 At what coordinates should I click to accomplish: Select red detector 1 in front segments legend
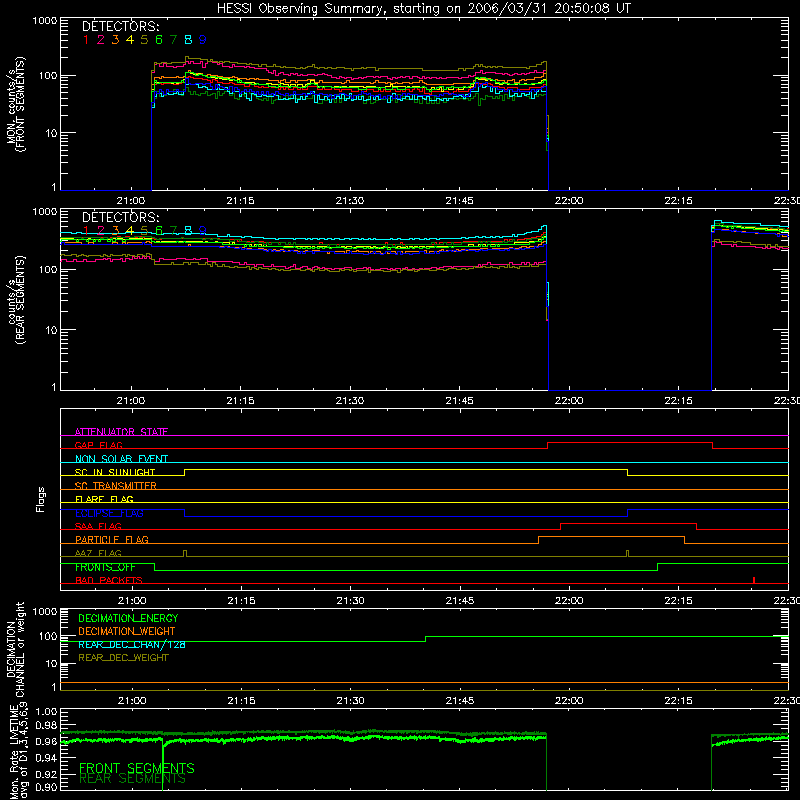click(86, 39)
